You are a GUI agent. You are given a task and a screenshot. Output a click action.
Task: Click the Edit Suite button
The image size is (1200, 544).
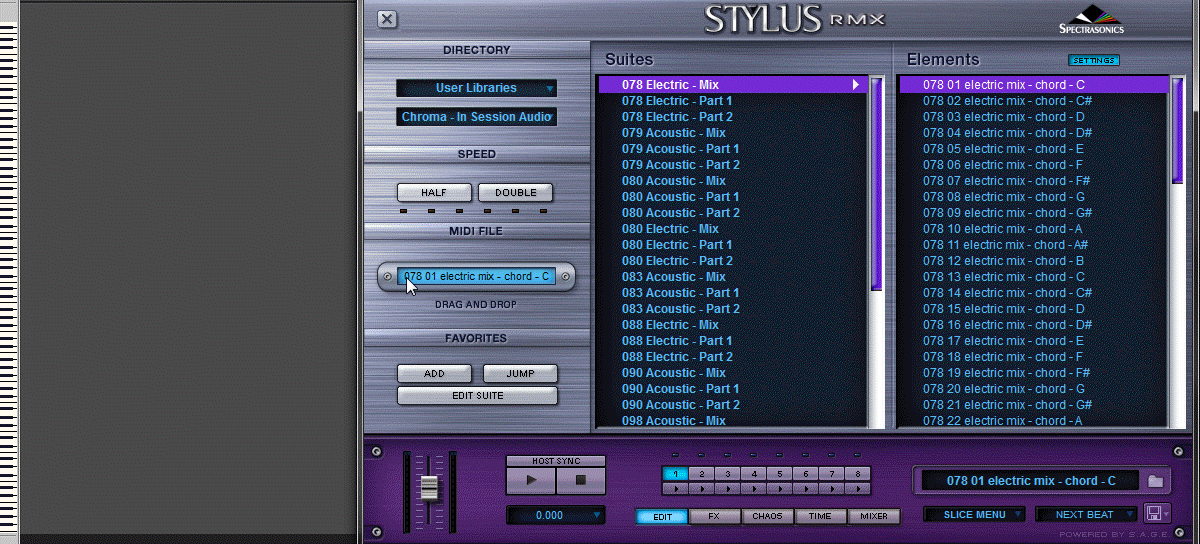[477, 396]
